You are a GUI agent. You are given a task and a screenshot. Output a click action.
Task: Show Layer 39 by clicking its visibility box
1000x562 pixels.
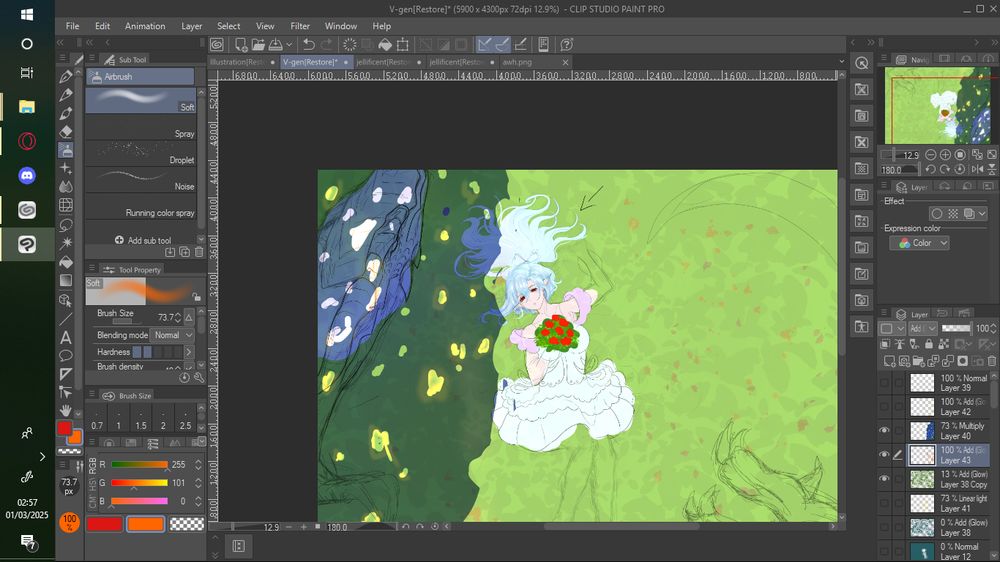tap(884, 382)
